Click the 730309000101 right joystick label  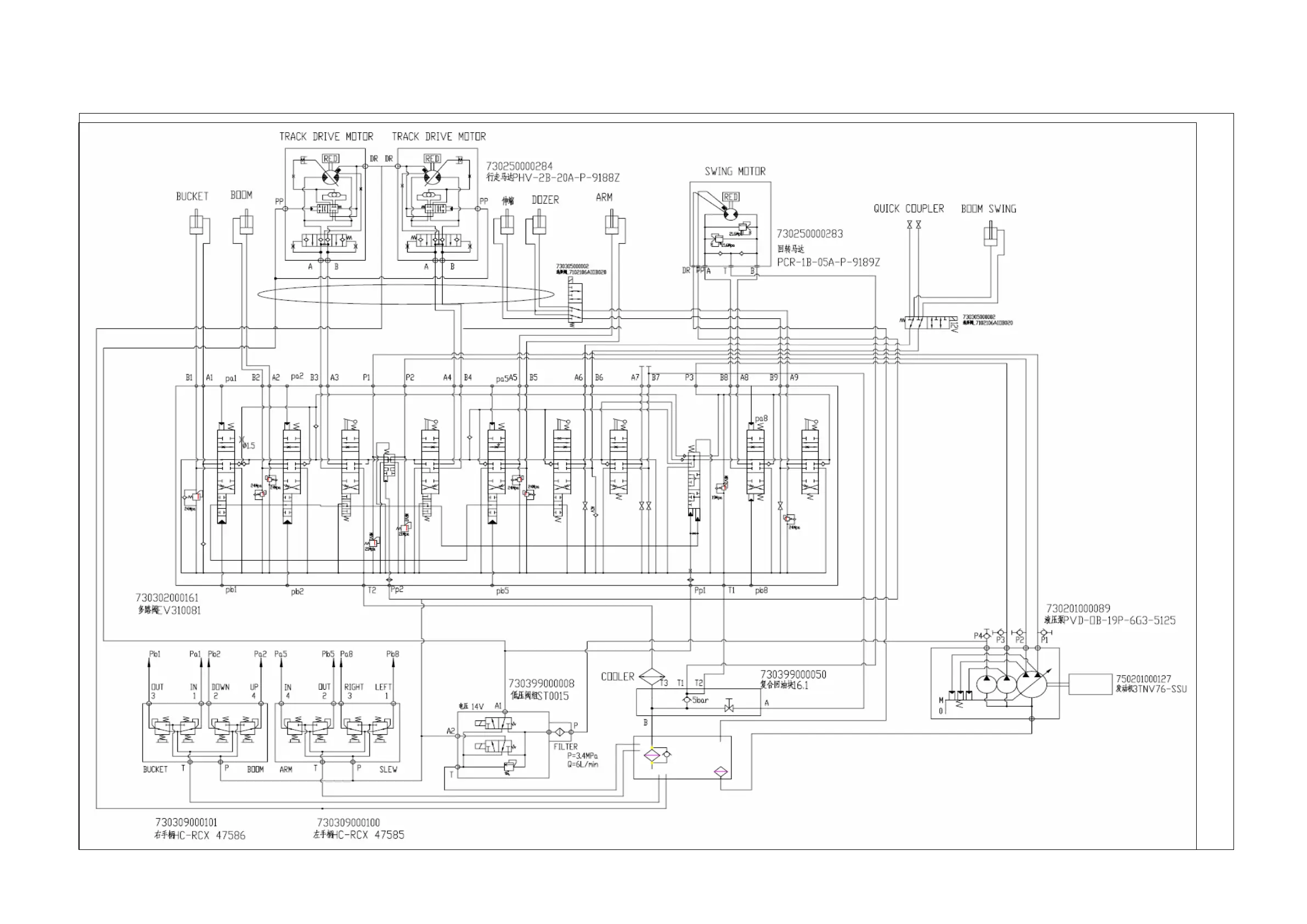coord(186,822)
